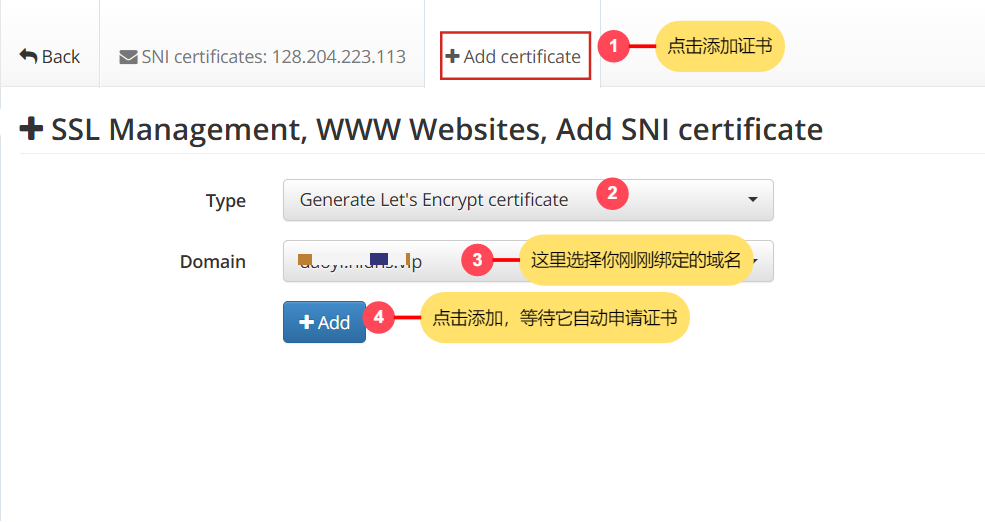Click the yellow callout "这里选择你刚刚绑定的域名"
Screen dimensions: 985x522
tap(636, 261)
